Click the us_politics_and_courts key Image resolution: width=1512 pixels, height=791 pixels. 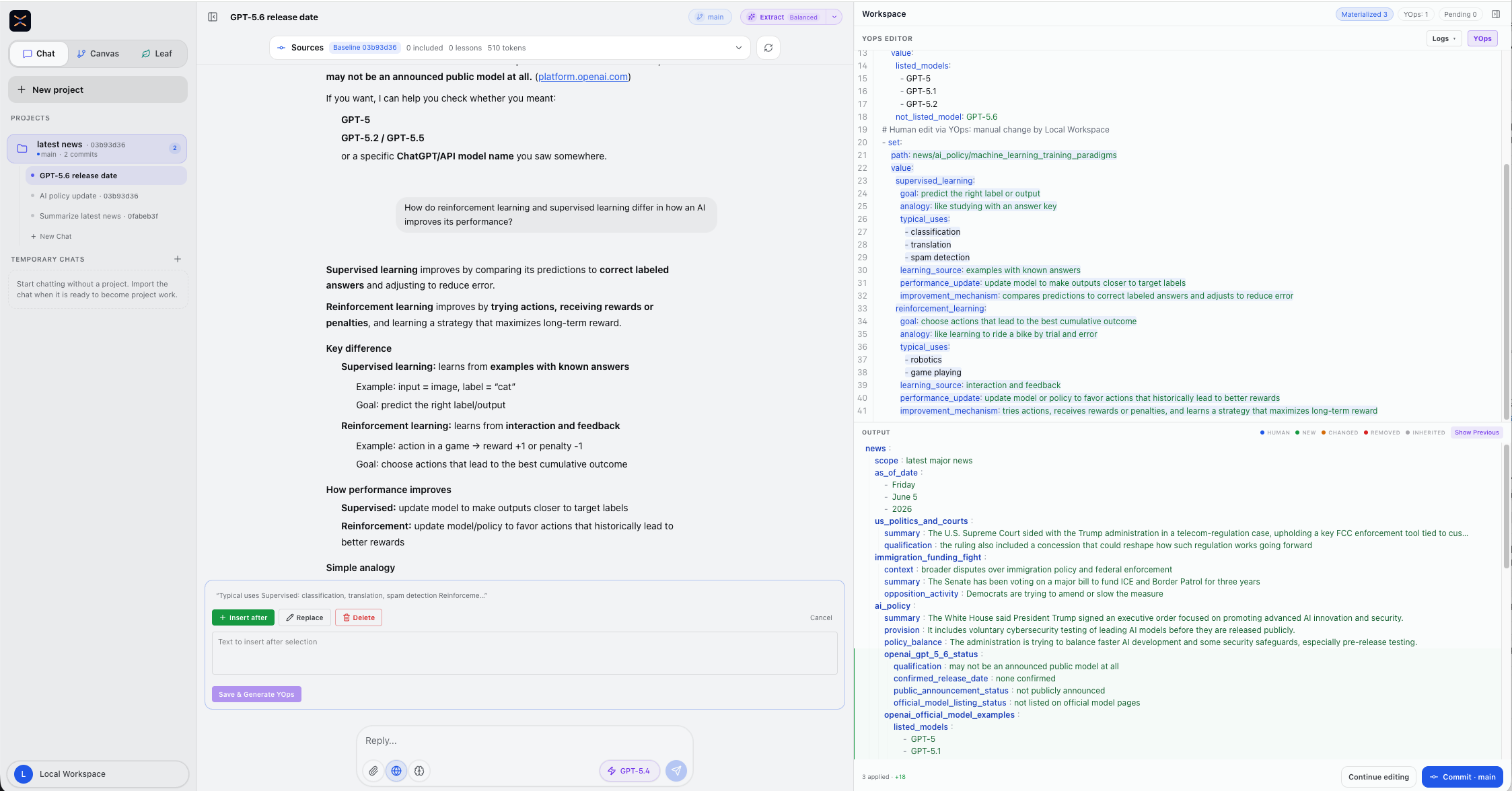click(921, 521)
